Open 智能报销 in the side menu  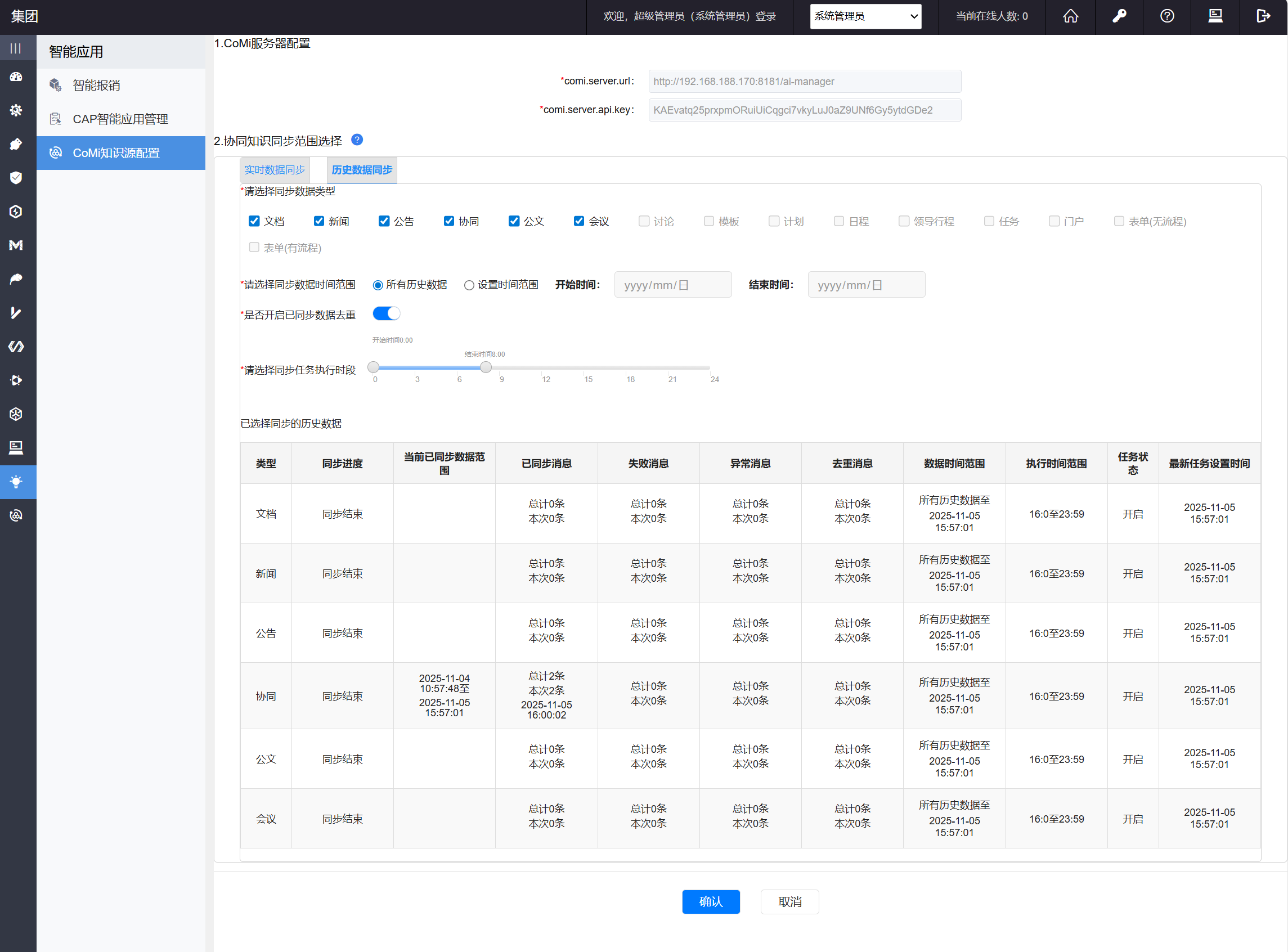click(96, 86)
